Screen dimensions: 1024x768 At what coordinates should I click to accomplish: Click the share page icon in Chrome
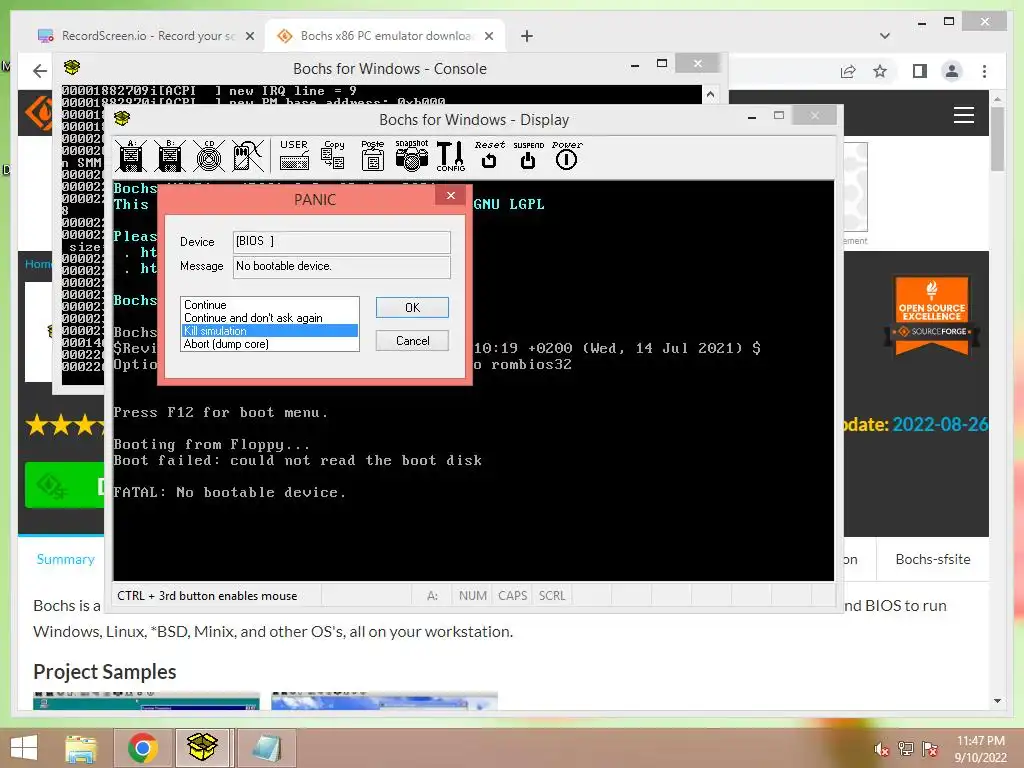(848, 71)
